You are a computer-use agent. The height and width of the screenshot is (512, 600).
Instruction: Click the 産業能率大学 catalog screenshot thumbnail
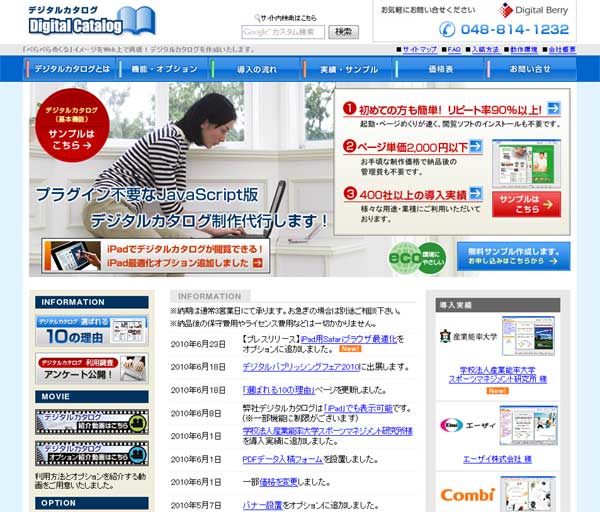tap(528, 336)
